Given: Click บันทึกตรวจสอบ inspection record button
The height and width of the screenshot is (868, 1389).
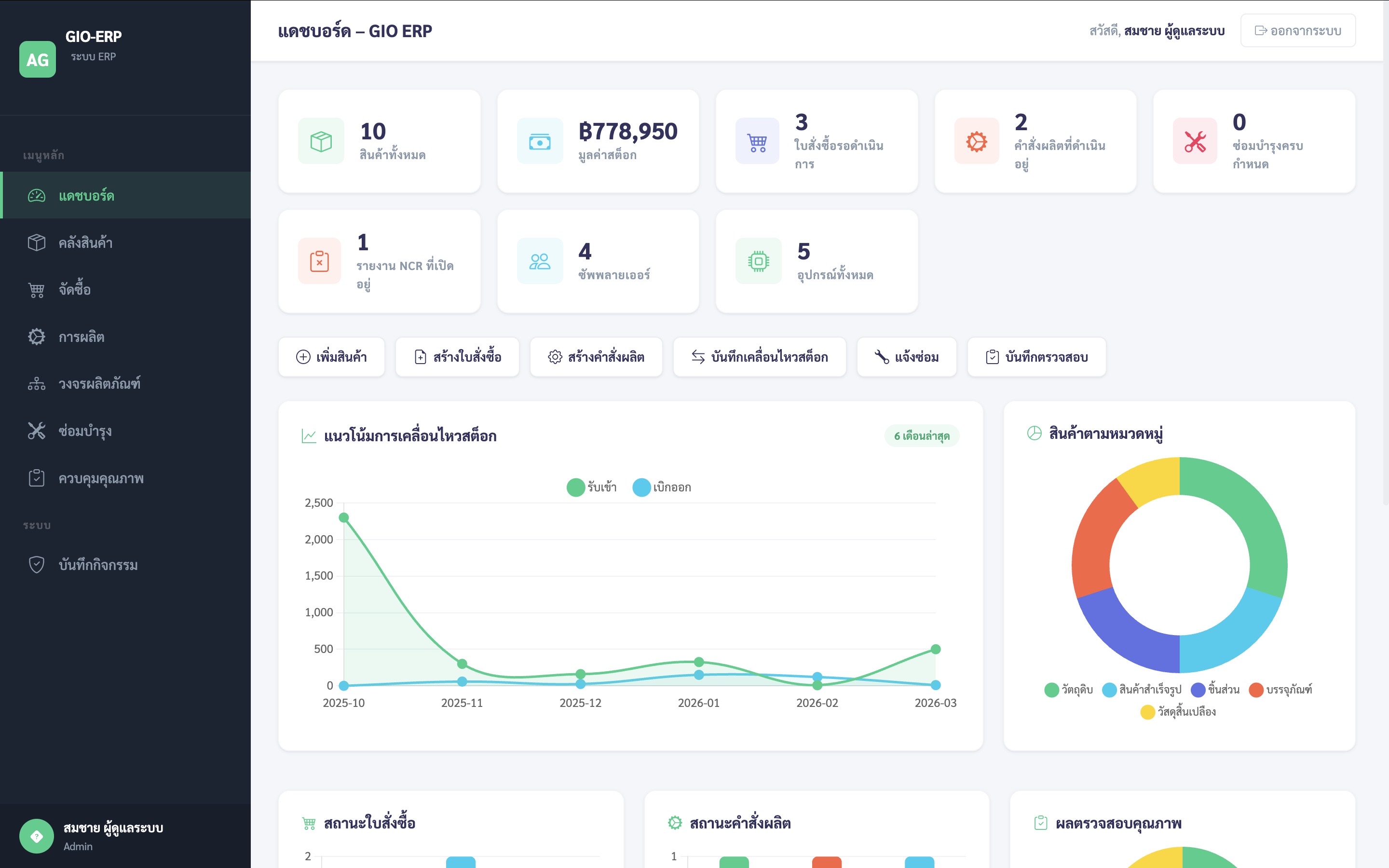Looking at the screenshot, I should click(x=1036, y=357).
